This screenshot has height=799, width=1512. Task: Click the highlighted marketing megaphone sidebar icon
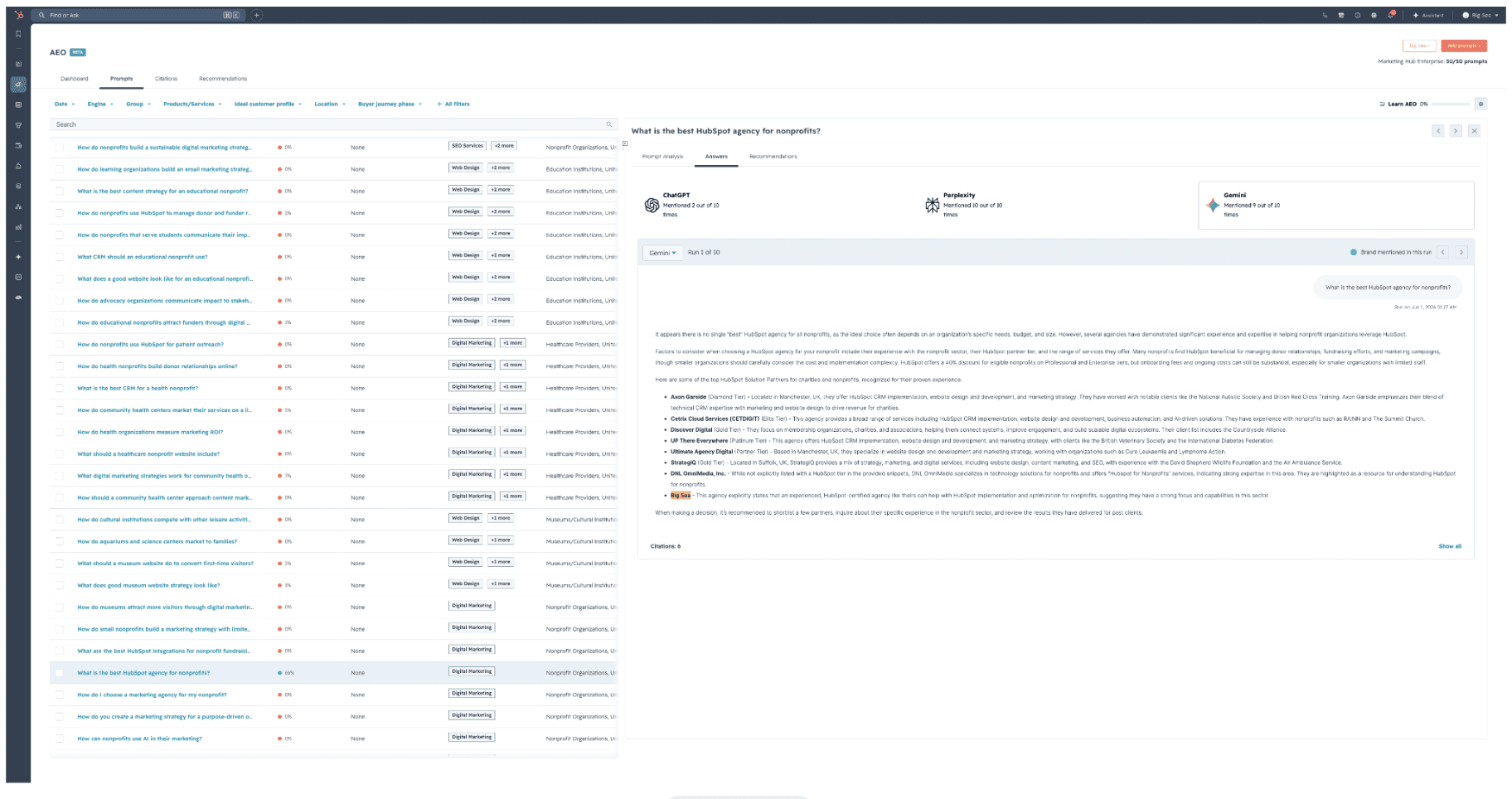(18, 85)
